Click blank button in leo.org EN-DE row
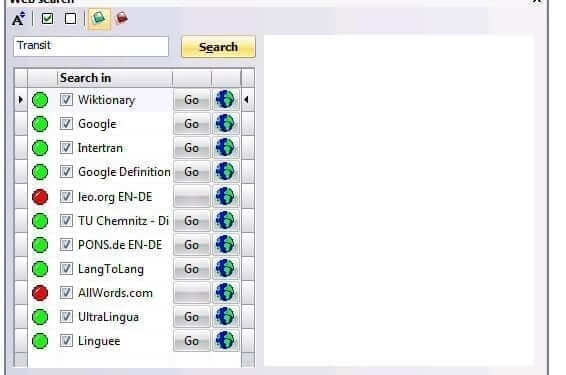Image resolution: width=566 pixels, height=375 pixels. pos(192,197)
